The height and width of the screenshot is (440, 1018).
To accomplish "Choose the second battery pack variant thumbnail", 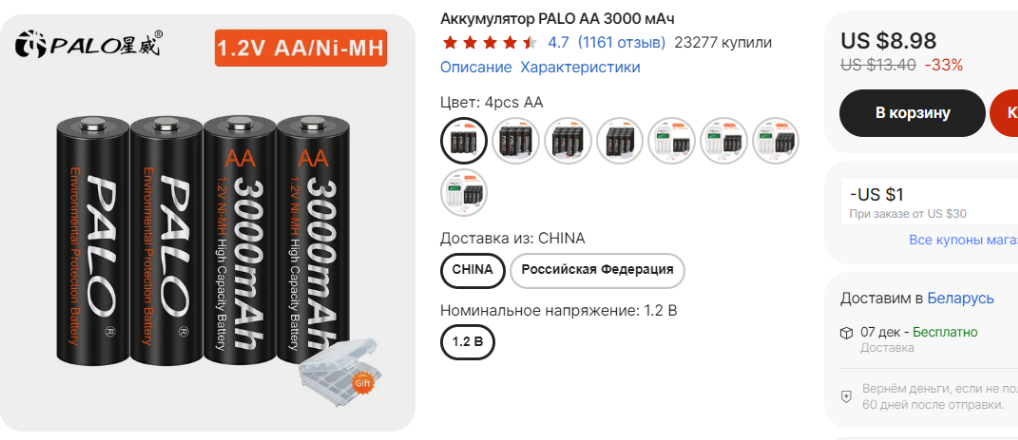I will pyautogui.click(x=516, y=141).
